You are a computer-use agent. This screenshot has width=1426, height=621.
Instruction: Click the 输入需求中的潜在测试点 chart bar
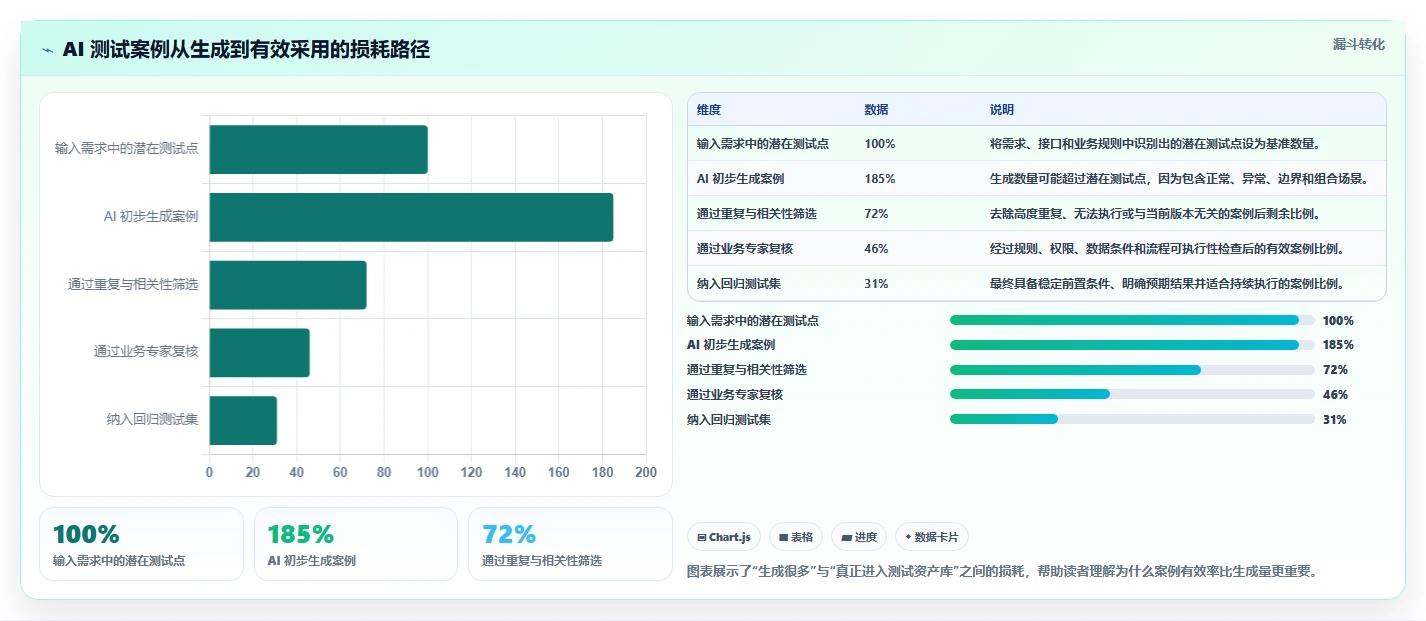(319, 150)
